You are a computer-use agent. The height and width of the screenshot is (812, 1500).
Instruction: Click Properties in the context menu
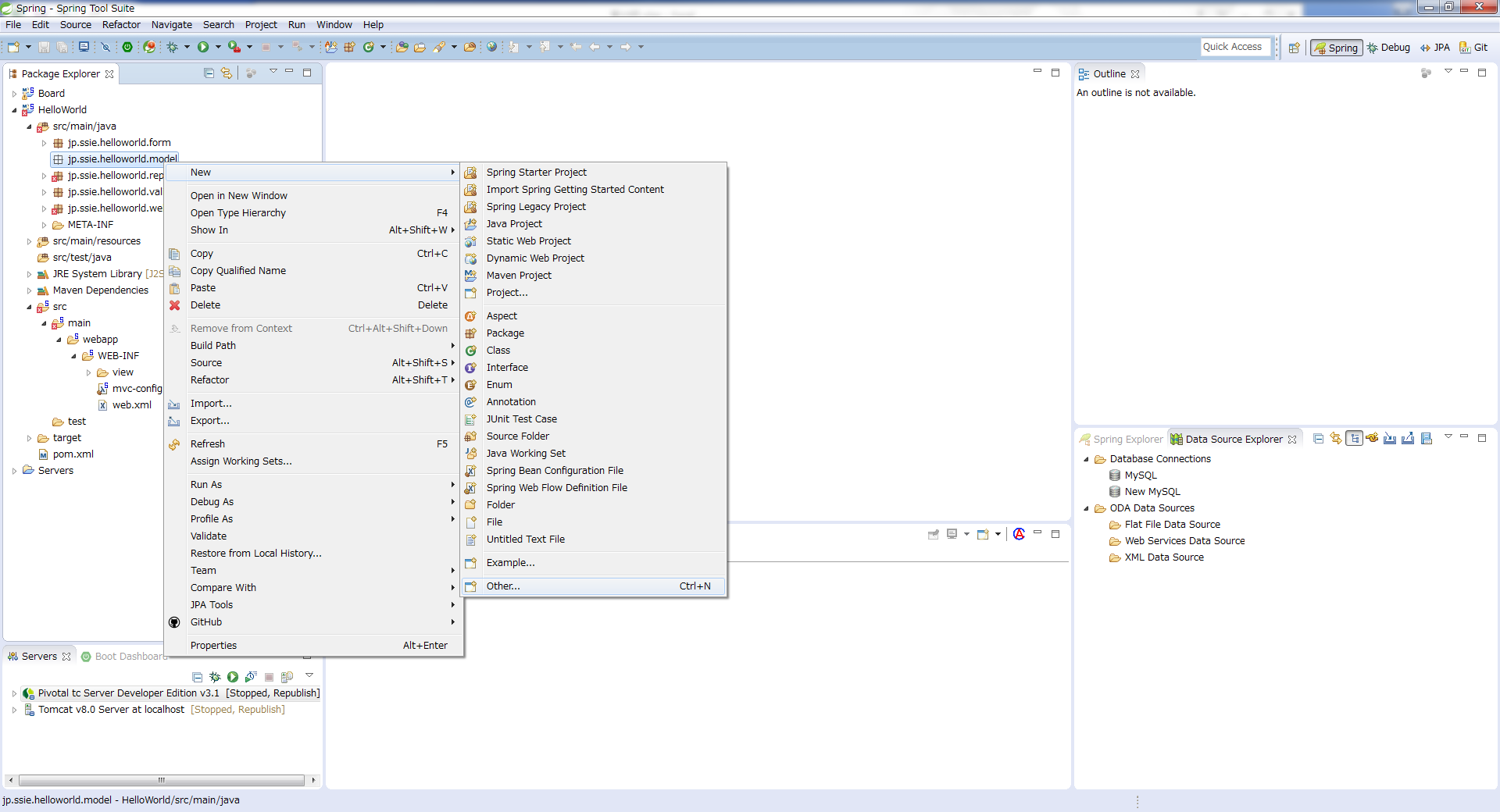click(x=213, y=646)
